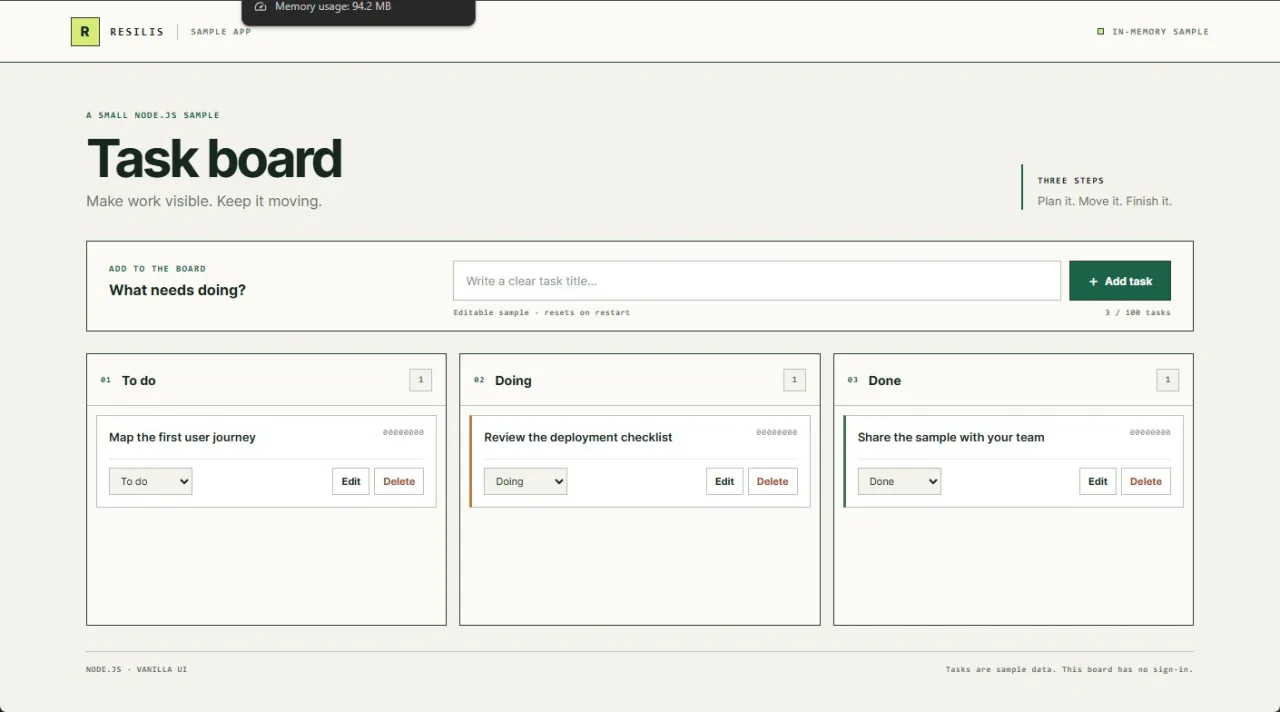Screen dimensions: 1280x712
Task: Click the Add task button
Action: pyautogui.click(x=1120, y=281)
